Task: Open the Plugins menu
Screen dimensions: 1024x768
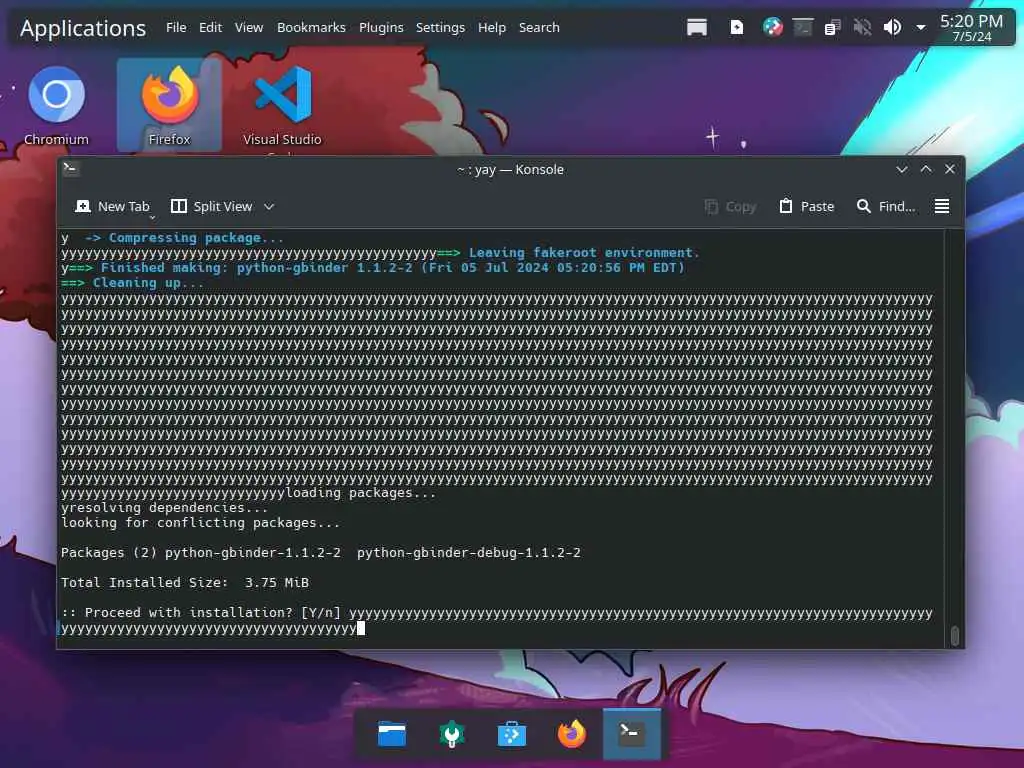Action: tap(381, 27)
